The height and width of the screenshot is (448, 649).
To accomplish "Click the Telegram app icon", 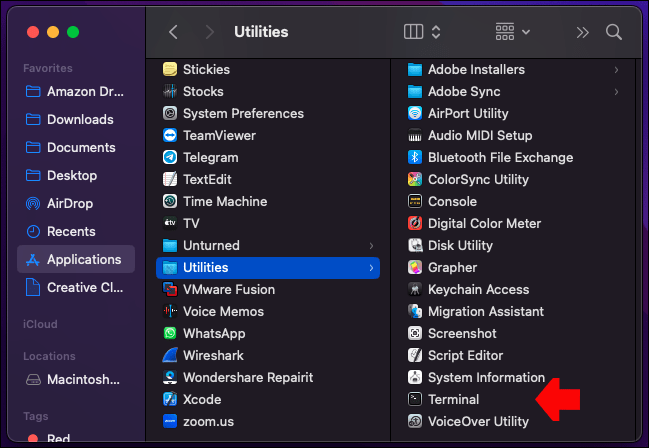I will (170, 157).
